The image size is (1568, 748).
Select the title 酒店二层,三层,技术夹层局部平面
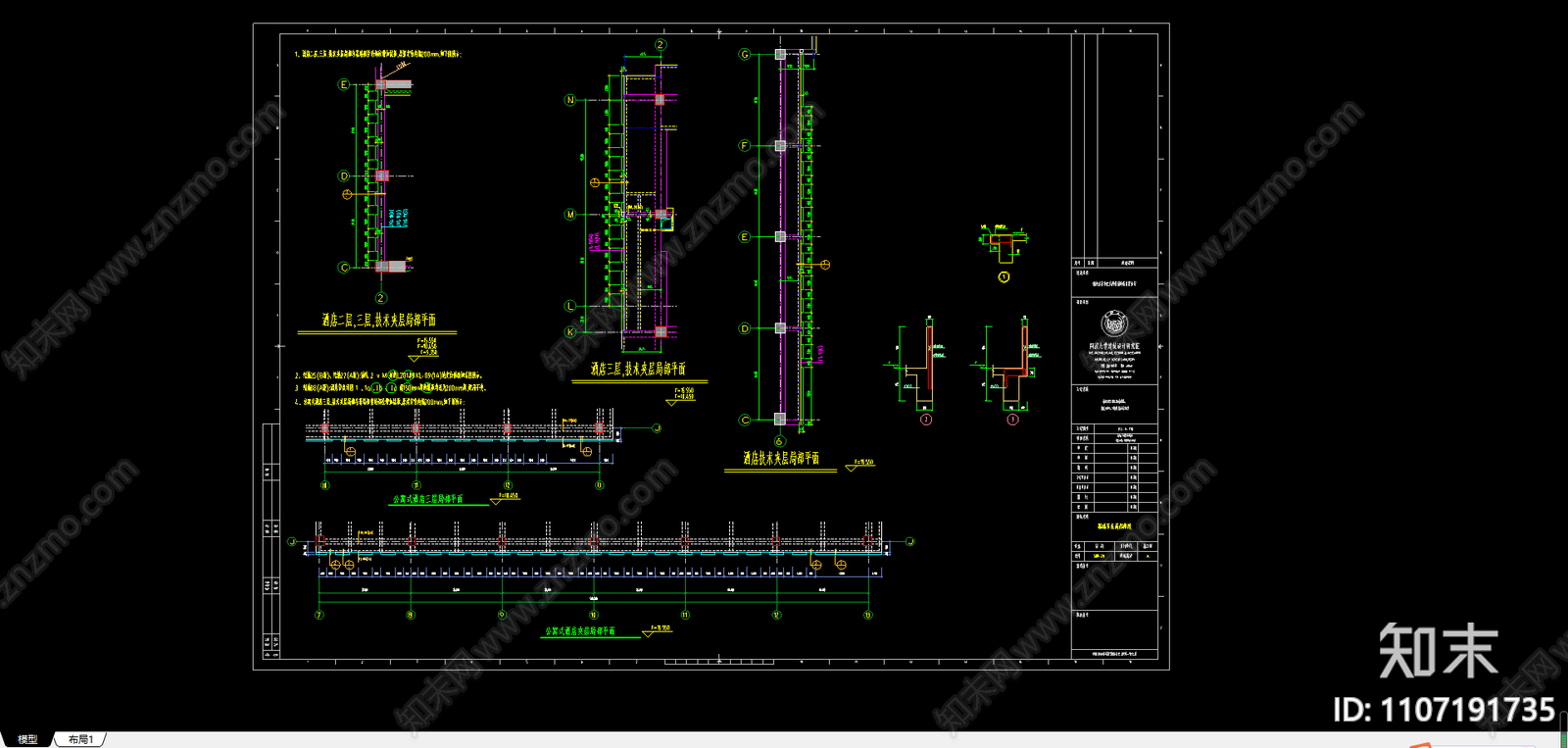(379, 321)
